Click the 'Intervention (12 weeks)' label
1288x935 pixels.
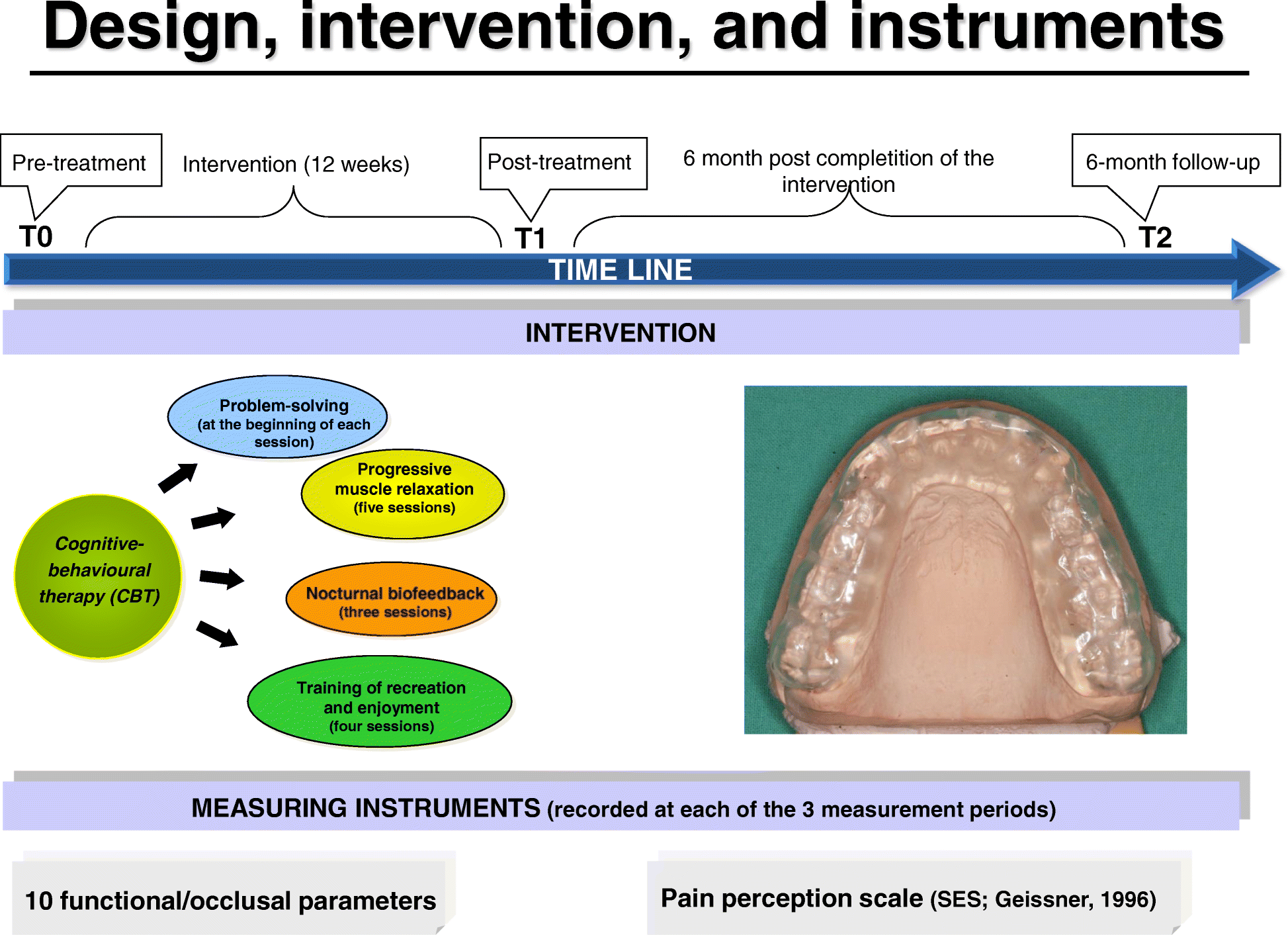296,164
